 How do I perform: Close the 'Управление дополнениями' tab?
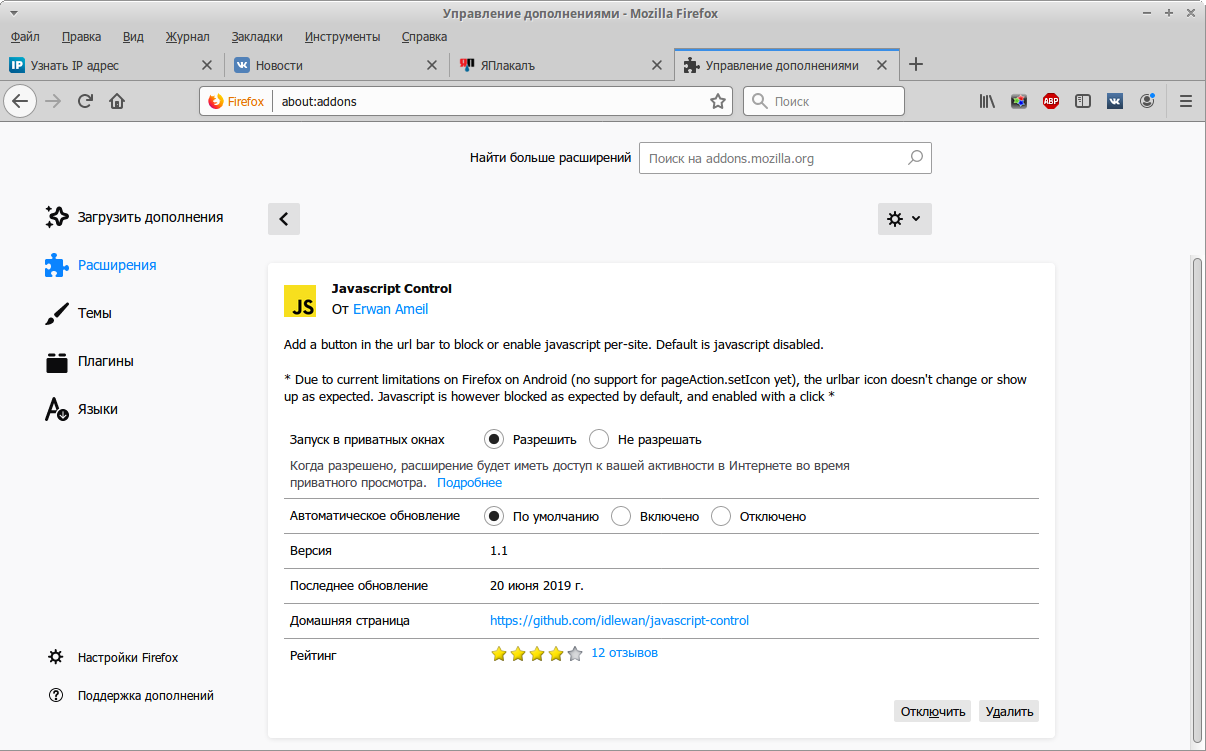pyautogui.click(x=882, y=65)
